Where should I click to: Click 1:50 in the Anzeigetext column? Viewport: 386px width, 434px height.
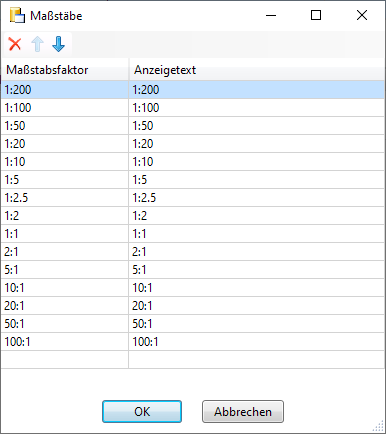(256, 126)
